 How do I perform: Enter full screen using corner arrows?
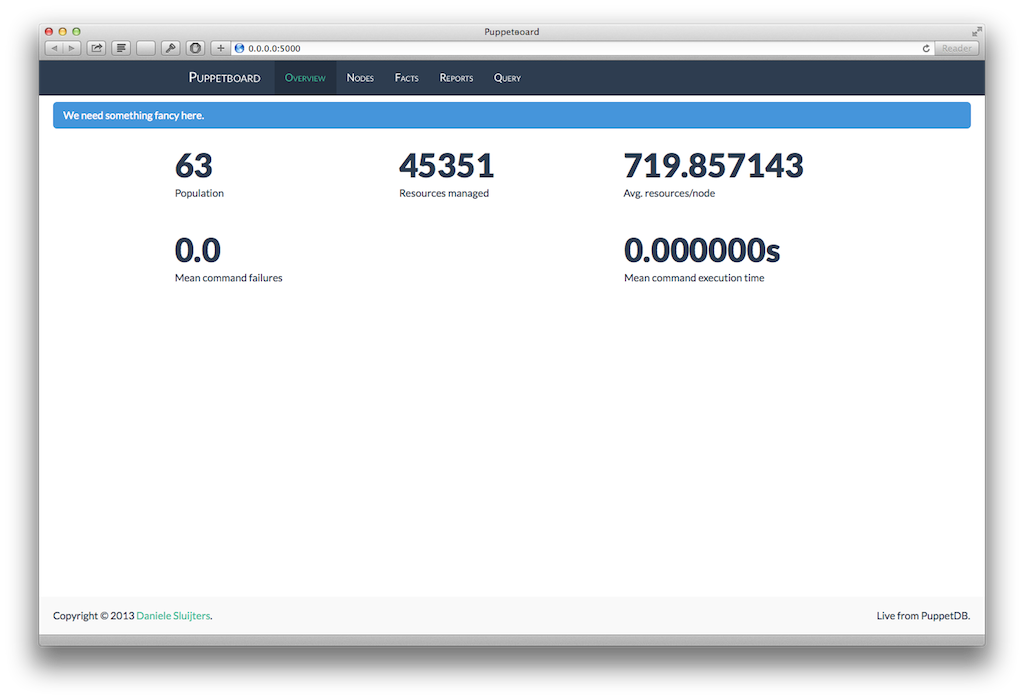[x=976, y=32]
